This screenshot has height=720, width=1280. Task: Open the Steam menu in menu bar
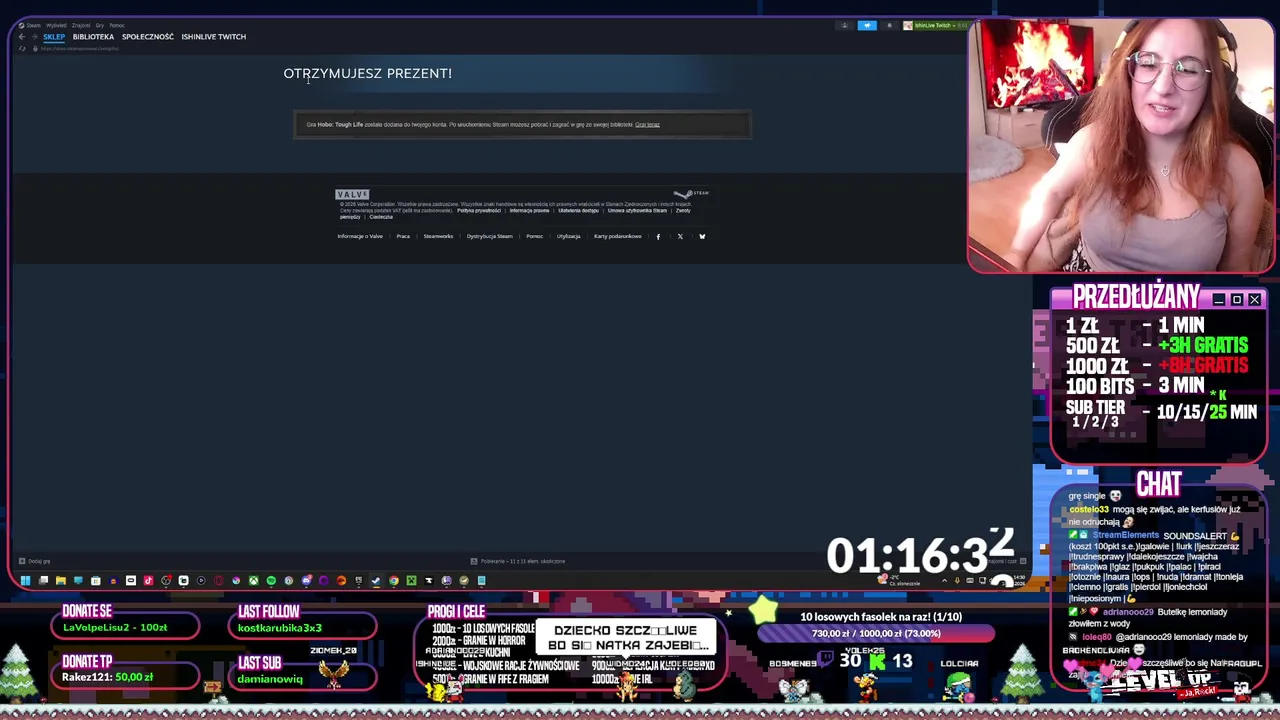(x=33, y=25)
